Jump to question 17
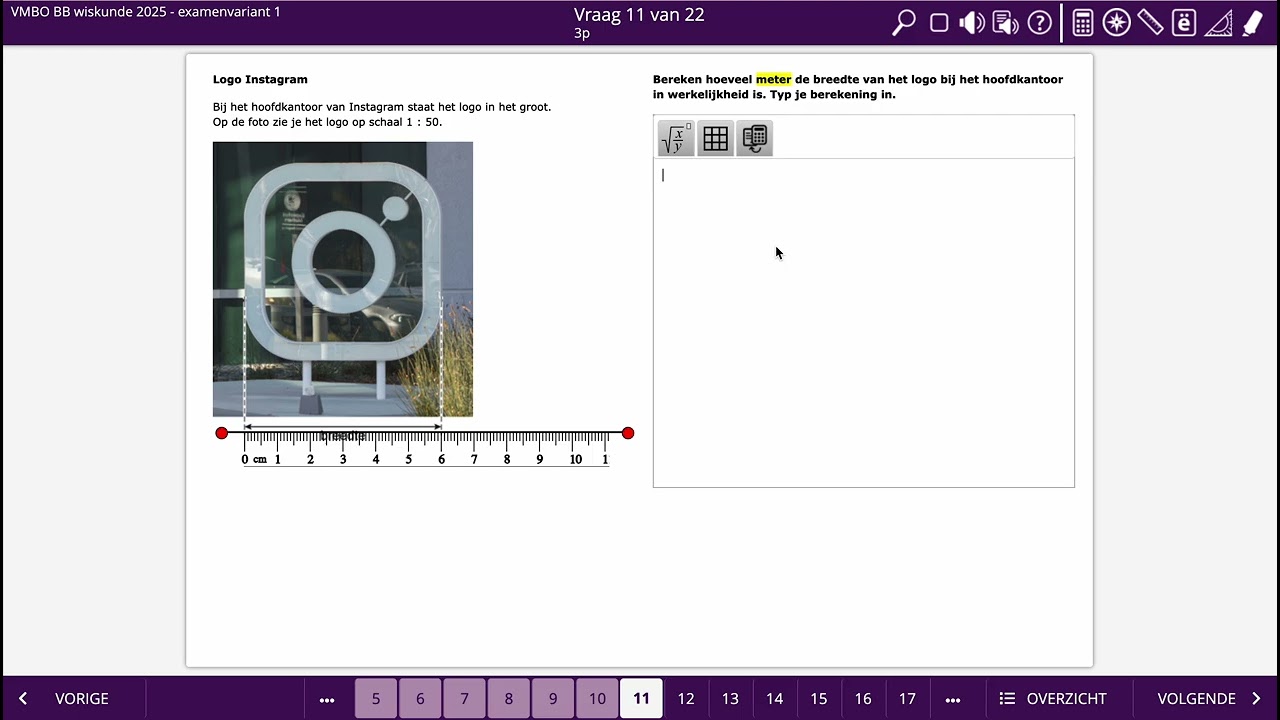The image size is (1280, 720). tap(907, 699)
